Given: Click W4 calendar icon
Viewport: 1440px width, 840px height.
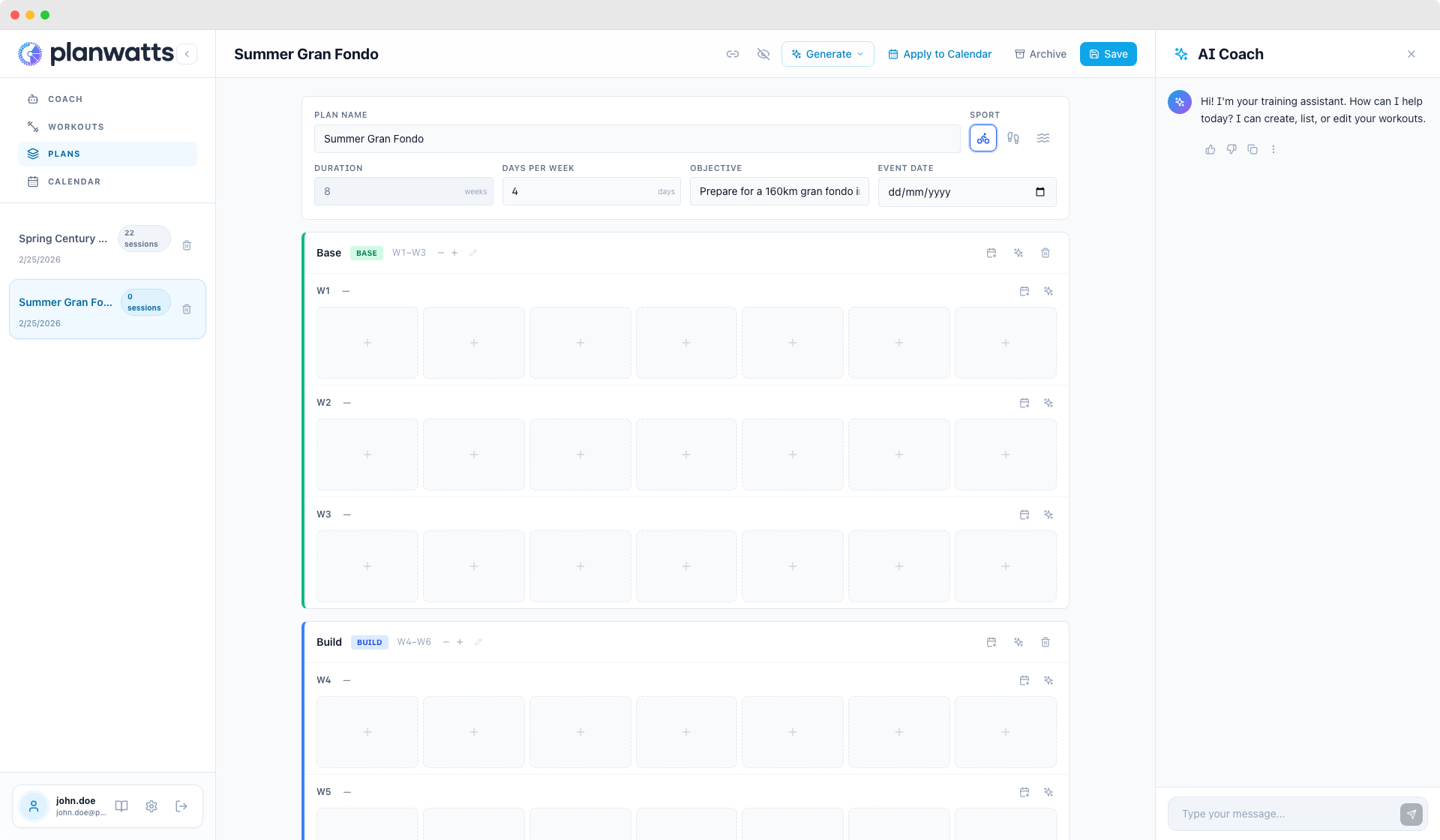Looking at the screenshot, I should 1024,680.
